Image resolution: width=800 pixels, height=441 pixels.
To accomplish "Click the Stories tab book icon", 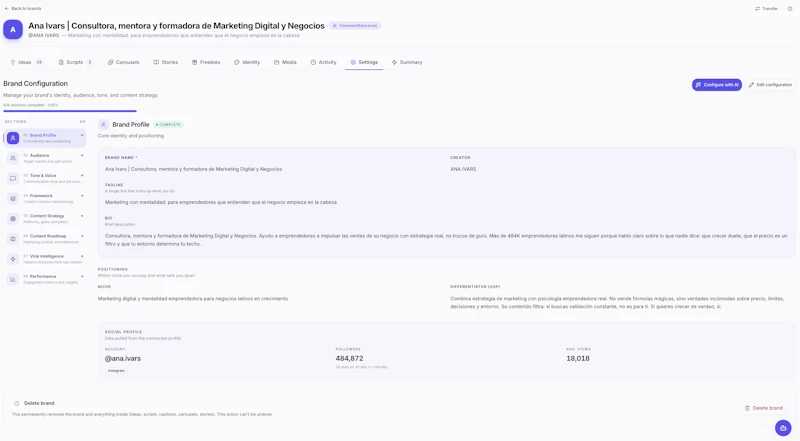I will pyautogui.click(x=156, y=62).
